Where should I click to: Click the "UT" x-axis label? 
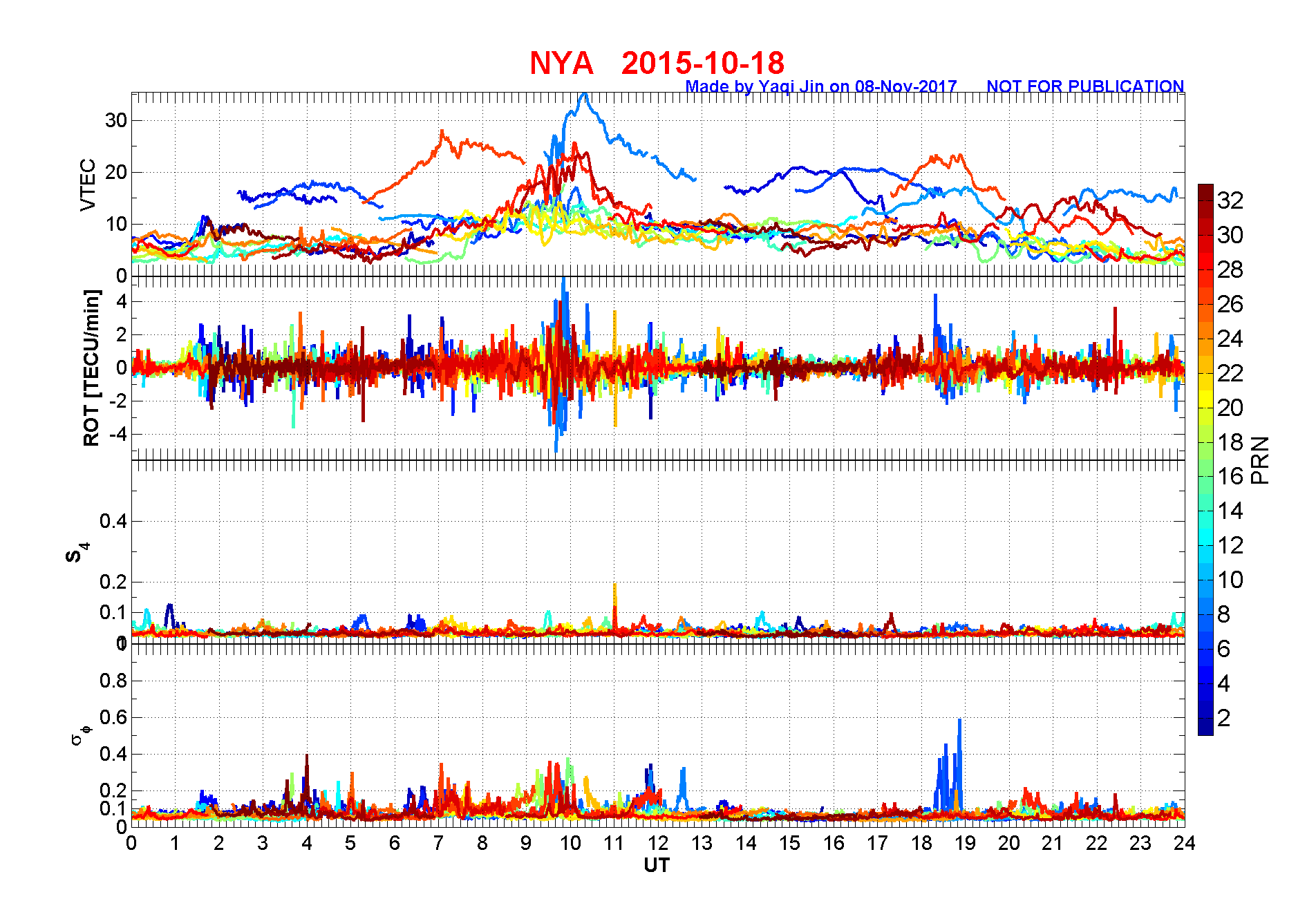pos(657,865)
